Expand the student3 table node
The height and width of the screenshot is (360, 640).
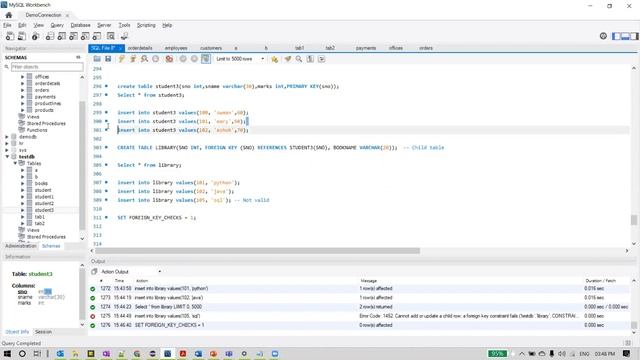coord(22,210)
